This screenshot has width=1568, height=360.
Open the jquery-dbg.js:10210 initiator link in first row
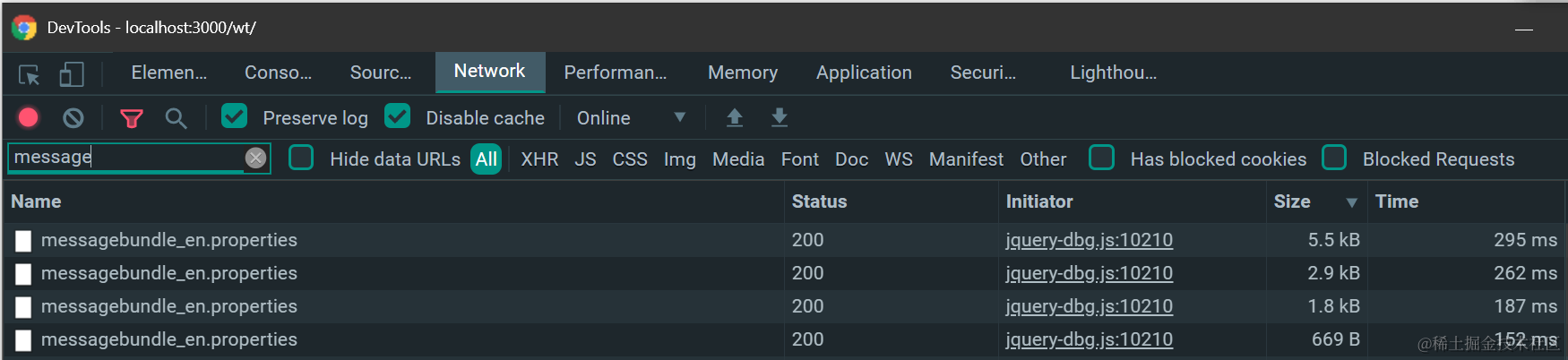point(1089,240)
